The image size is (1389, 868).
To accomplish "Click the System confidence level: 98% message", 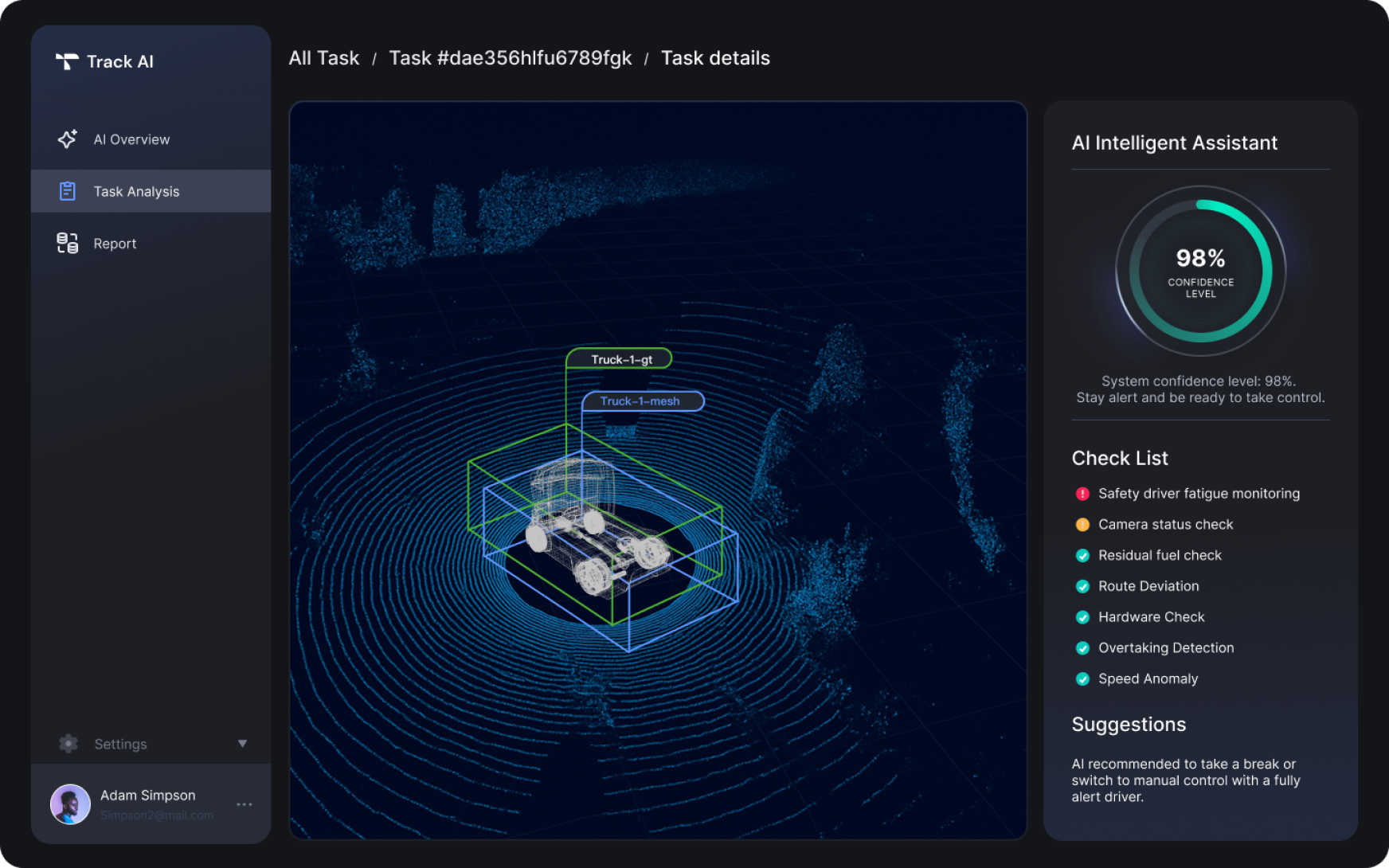I will click(1200, 389).
